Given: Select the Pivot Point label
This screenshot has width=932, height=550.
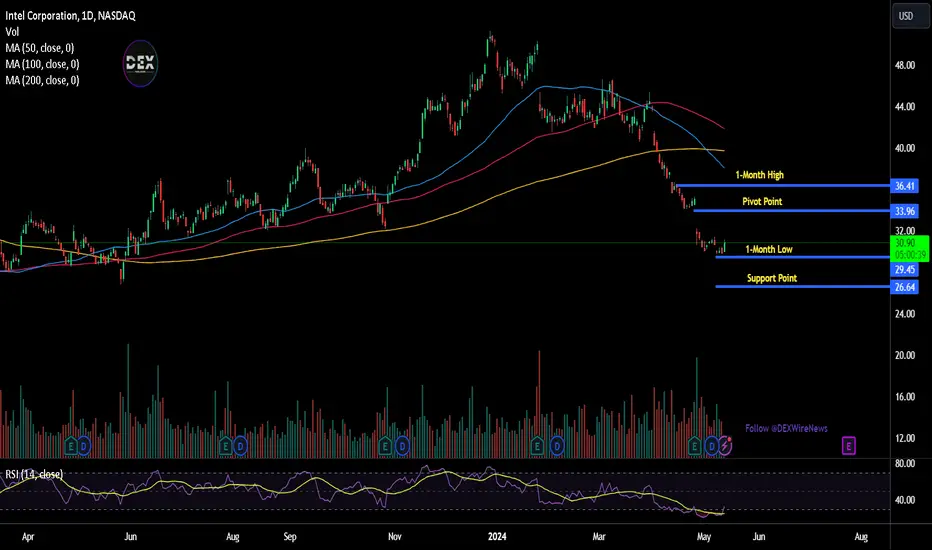Looking at the screenshot, I should tap(762, 202).
